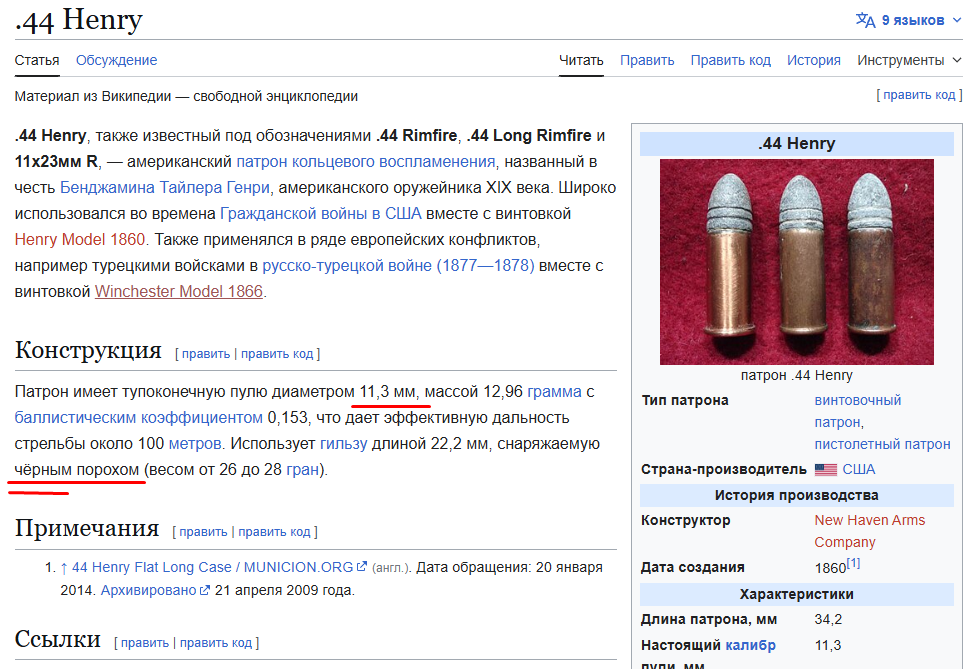Click the Конструкция section heading
969x669 pixels.
[x=88, y=350]
